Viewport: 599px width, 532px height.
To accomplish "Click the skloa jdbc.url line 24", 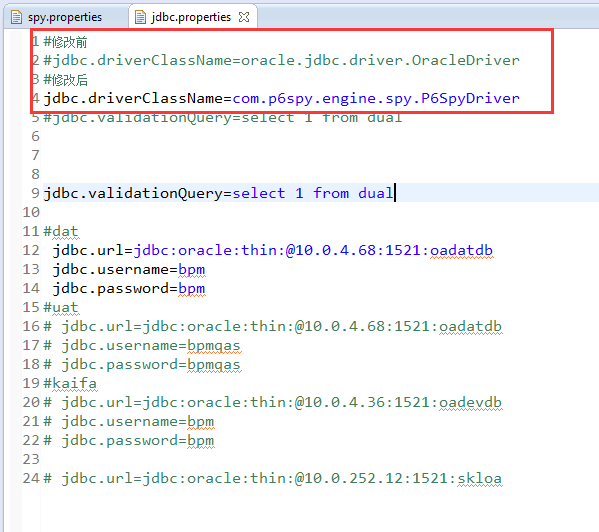I will [x=273, y=479].
